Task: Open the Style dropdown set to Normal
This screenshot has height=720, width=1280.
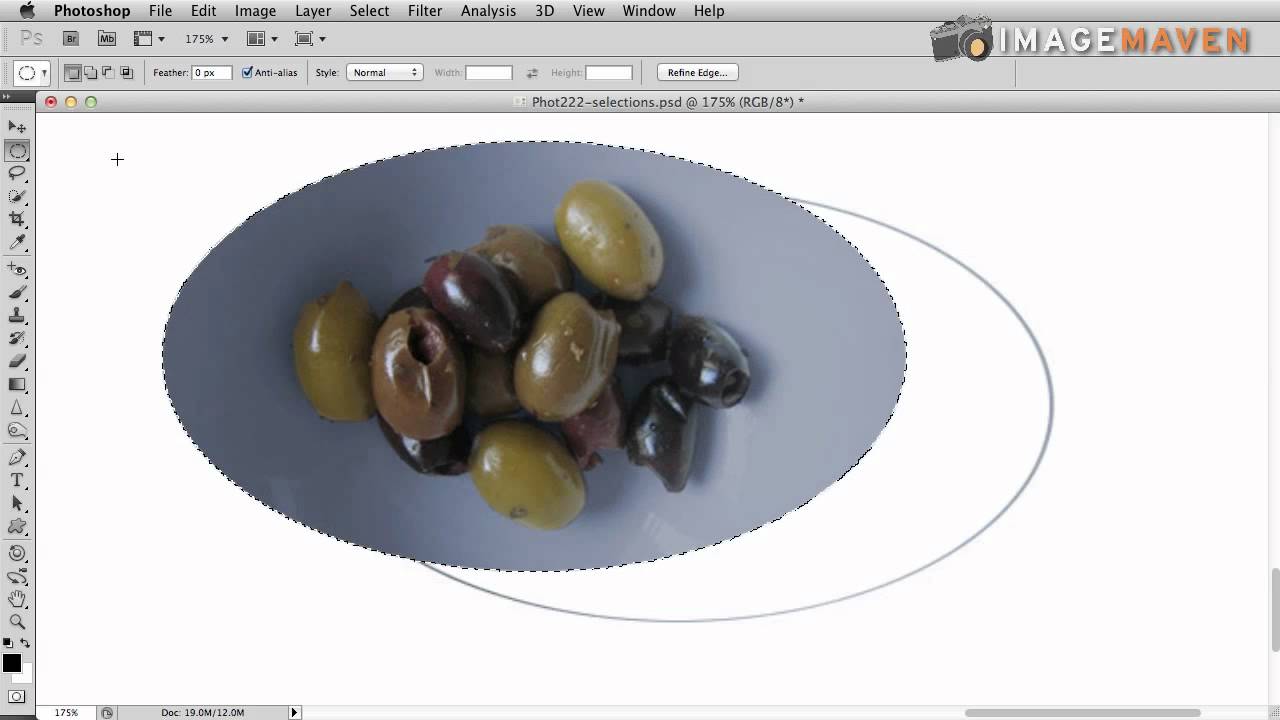Action: (x=384, y=73)
